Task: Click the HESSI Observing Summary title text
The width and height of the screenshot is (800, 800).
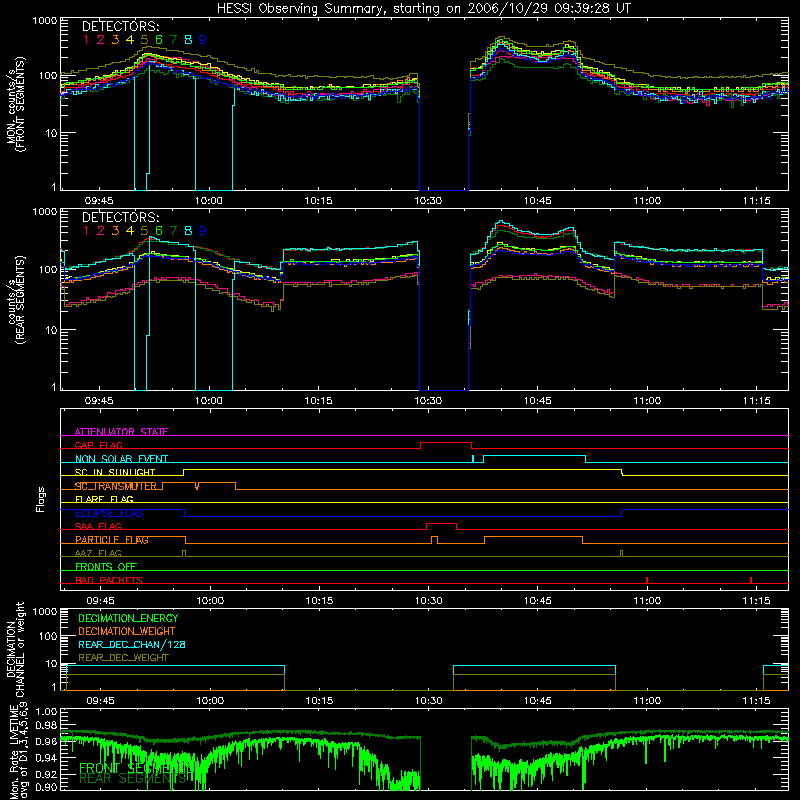Action: 423,9
